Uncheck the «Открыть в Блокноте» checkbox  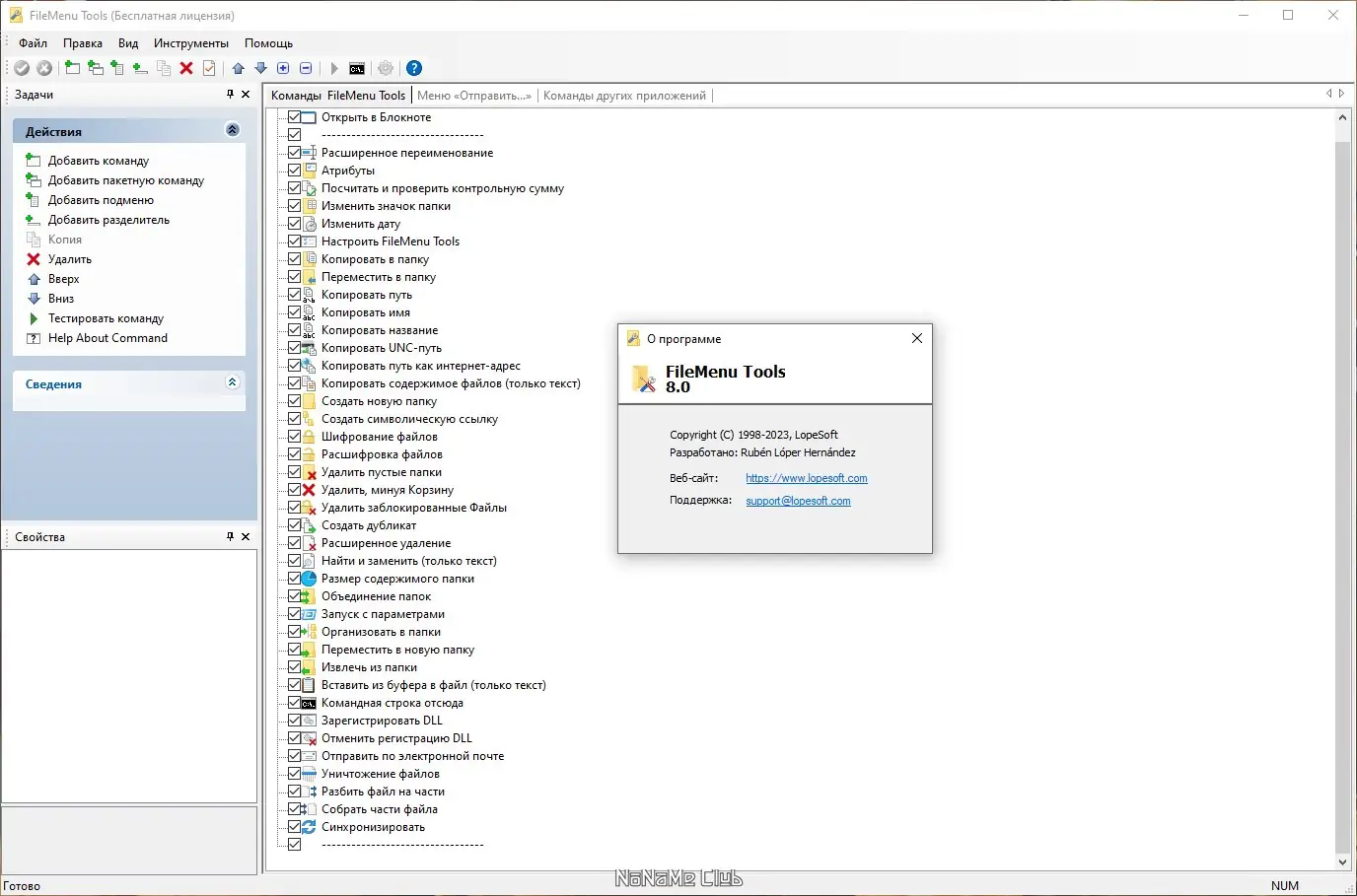click(x=294, y=117)
